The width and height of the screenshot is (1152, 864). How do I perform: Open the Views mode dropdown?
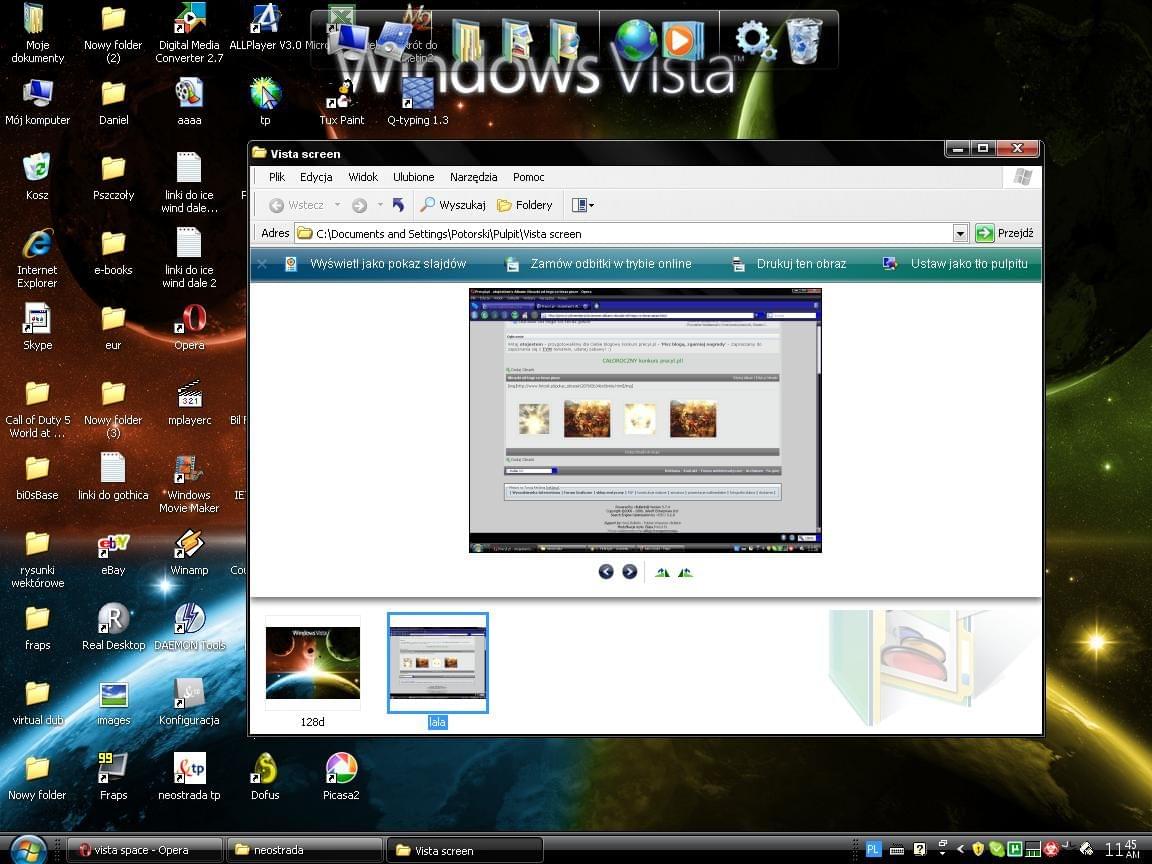(x=583, y=205)
